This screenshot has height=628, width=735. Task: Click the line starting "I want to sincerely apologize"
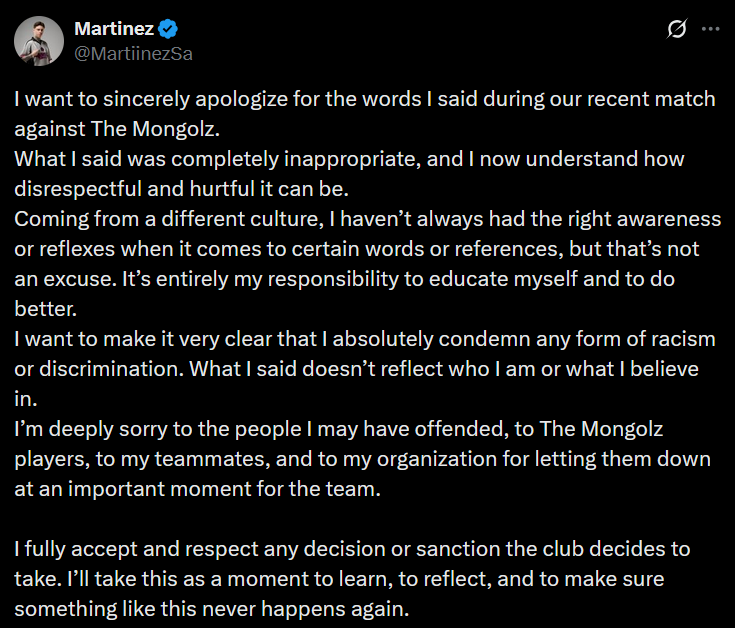[366, 101]
